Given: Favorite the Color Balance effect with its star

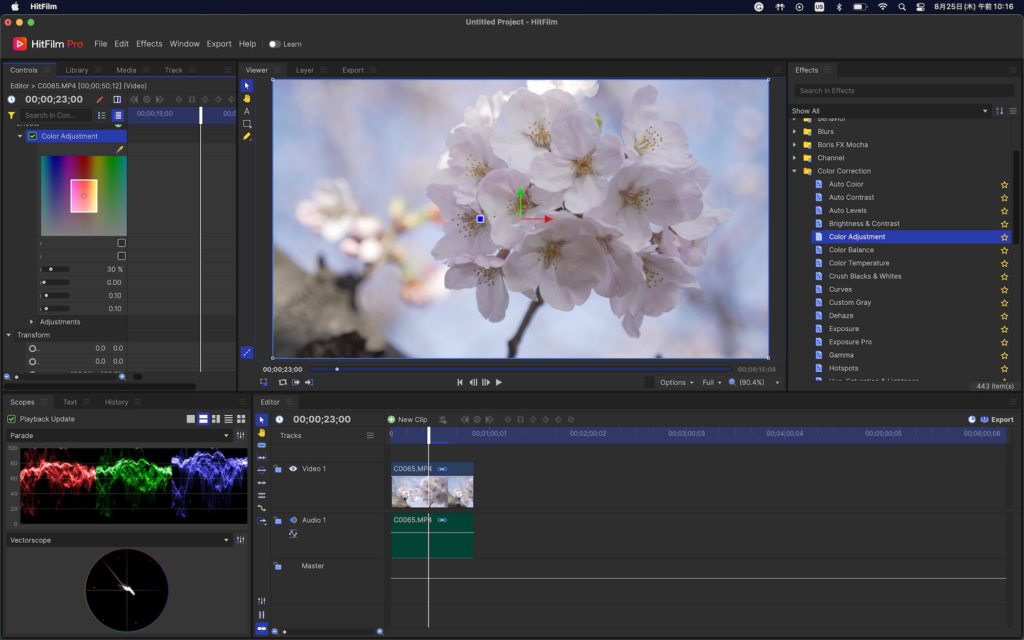Looking at the screenshot, I should (x=1004, y=250).
